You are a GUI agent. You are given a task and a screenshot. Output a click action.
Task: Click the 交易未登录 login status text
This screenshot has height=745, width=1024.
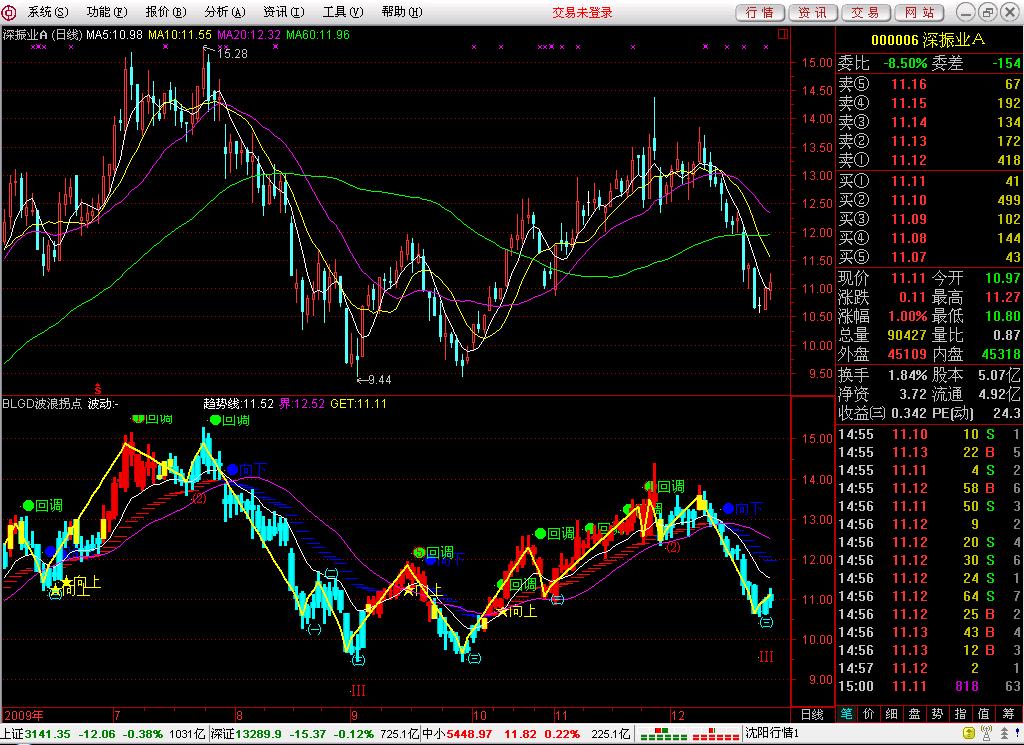coord(582,12)
